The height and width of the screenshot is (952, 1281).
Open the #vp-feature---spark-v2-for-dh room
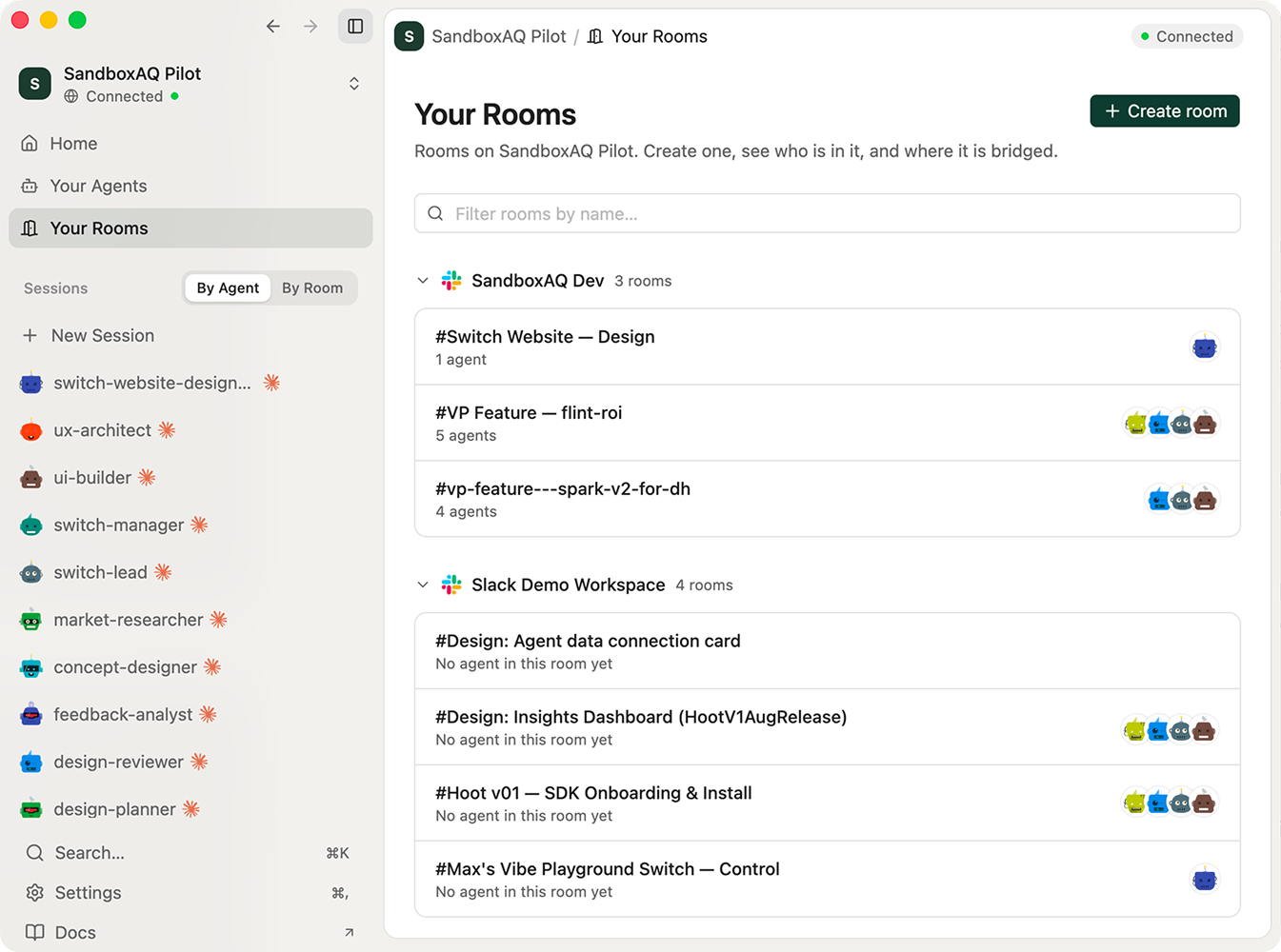pyautogui.click(x=828, y=499)
